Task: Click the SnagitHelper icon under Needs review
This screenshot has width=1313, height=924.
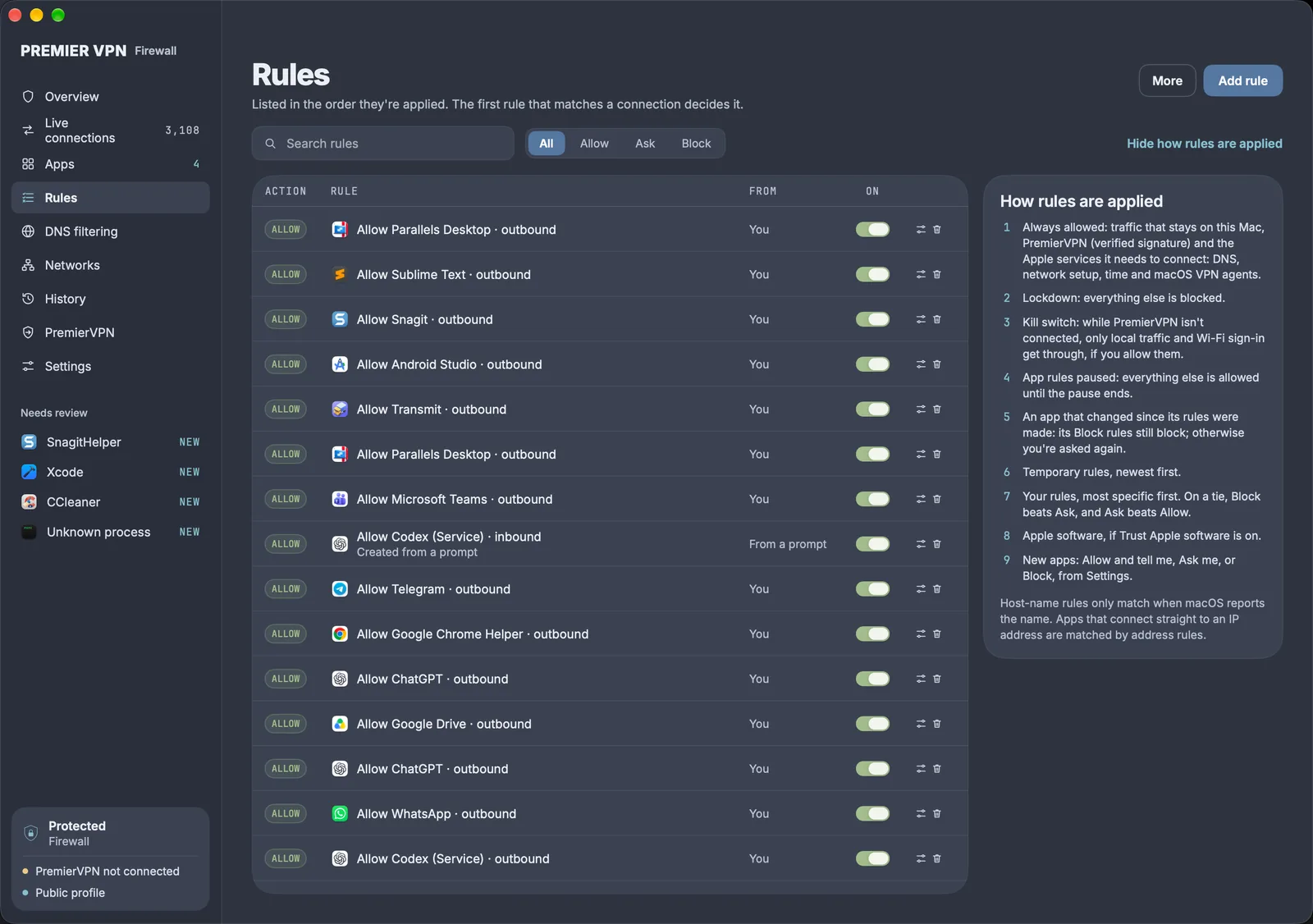Action: (x=29, y=442)
